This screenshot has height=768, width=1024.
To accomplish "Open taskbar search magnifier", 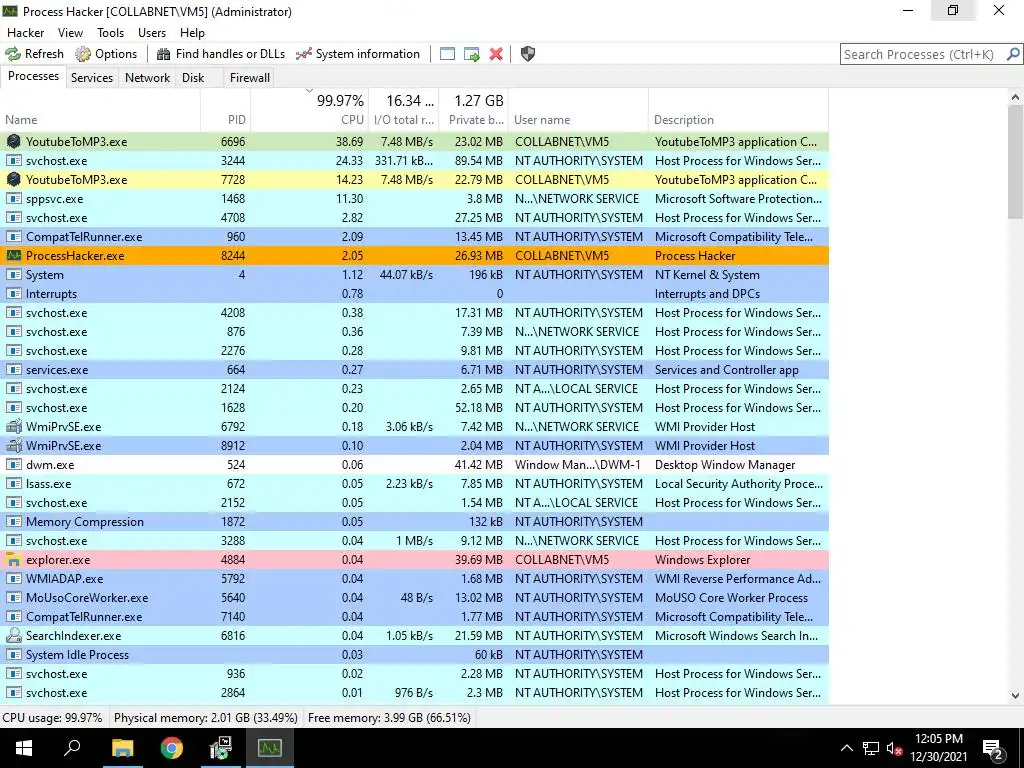I will 72,748.
